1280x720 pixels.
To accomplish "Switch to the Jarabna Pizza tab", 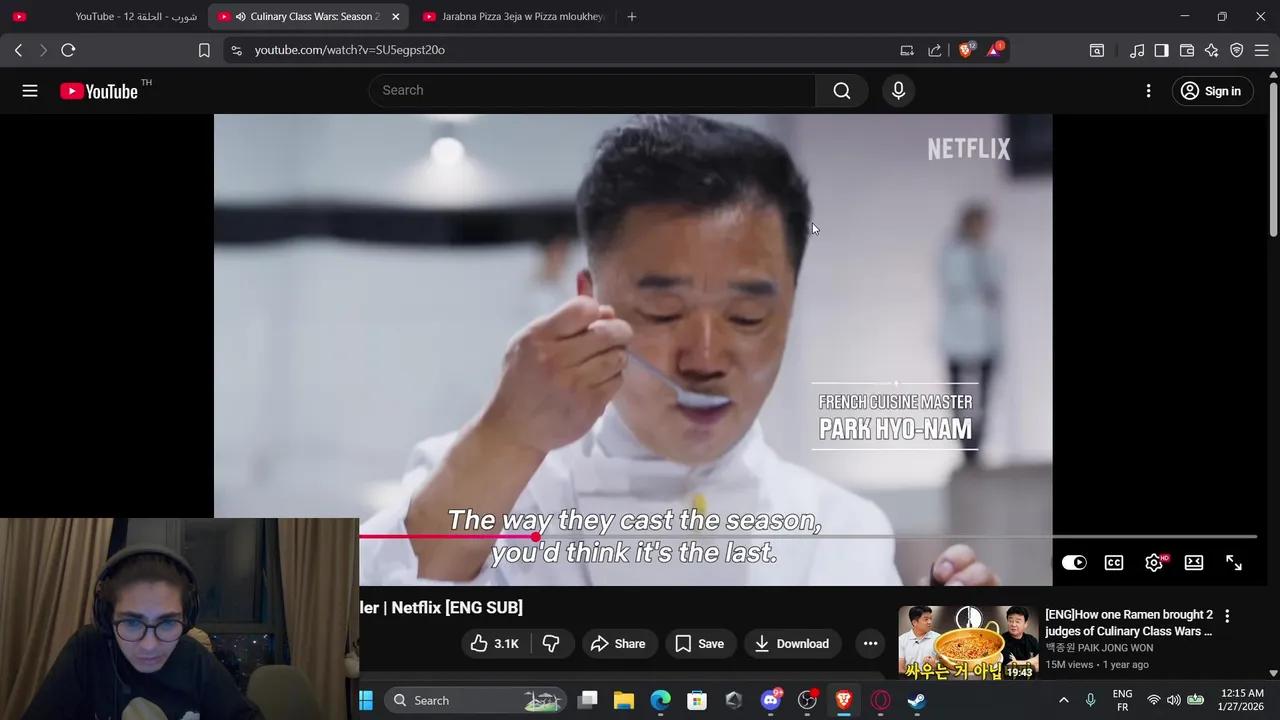I will point(514,17).
